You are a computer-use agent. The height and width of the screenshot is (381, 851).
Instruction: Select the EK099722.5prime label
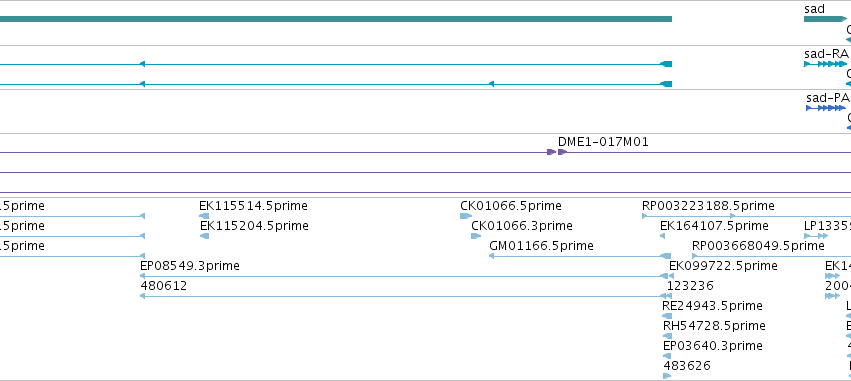(723, 266)
